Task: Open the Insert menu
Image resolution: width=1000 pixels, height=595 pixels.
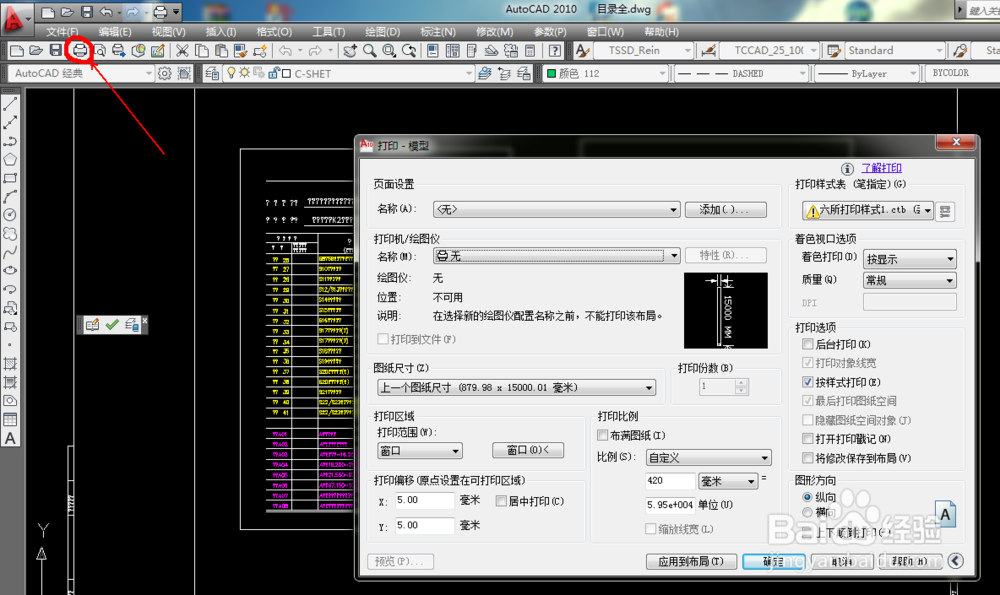Action: click(x=221, y=32)
